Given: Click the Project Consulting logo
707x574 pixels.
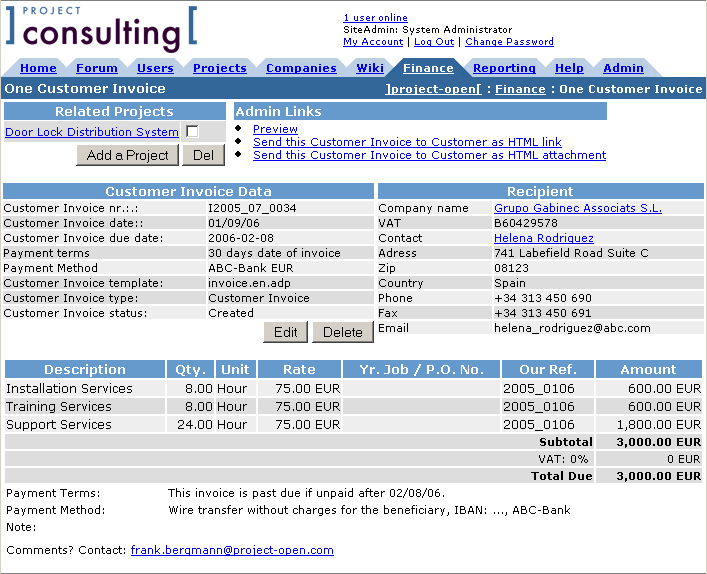Looking at the screenshot, I should click(x=100, y=29).
